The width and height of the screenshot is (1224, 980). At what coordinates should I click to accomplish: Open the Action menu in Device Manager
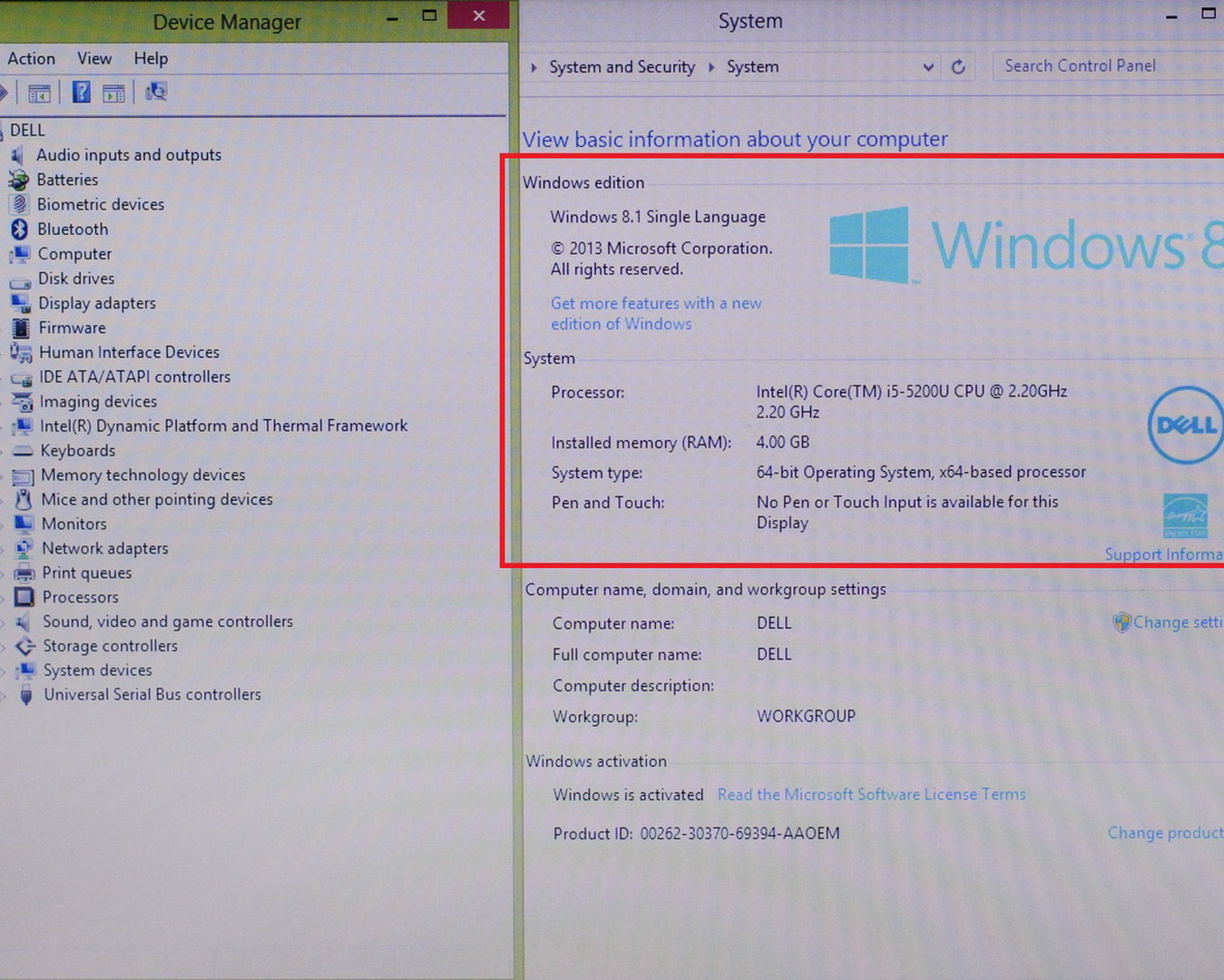(31, 59)
